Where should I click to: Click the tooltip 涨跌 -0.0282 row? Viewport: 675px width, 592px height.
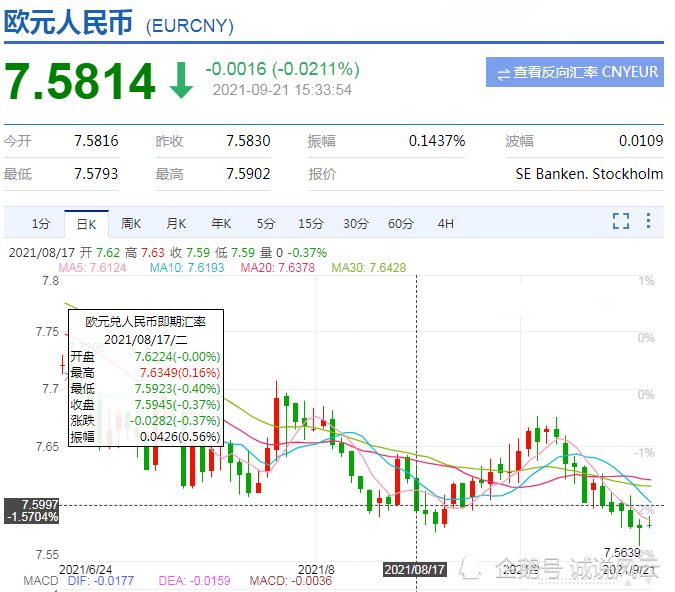pyautogui.click(x=146, y=421)
